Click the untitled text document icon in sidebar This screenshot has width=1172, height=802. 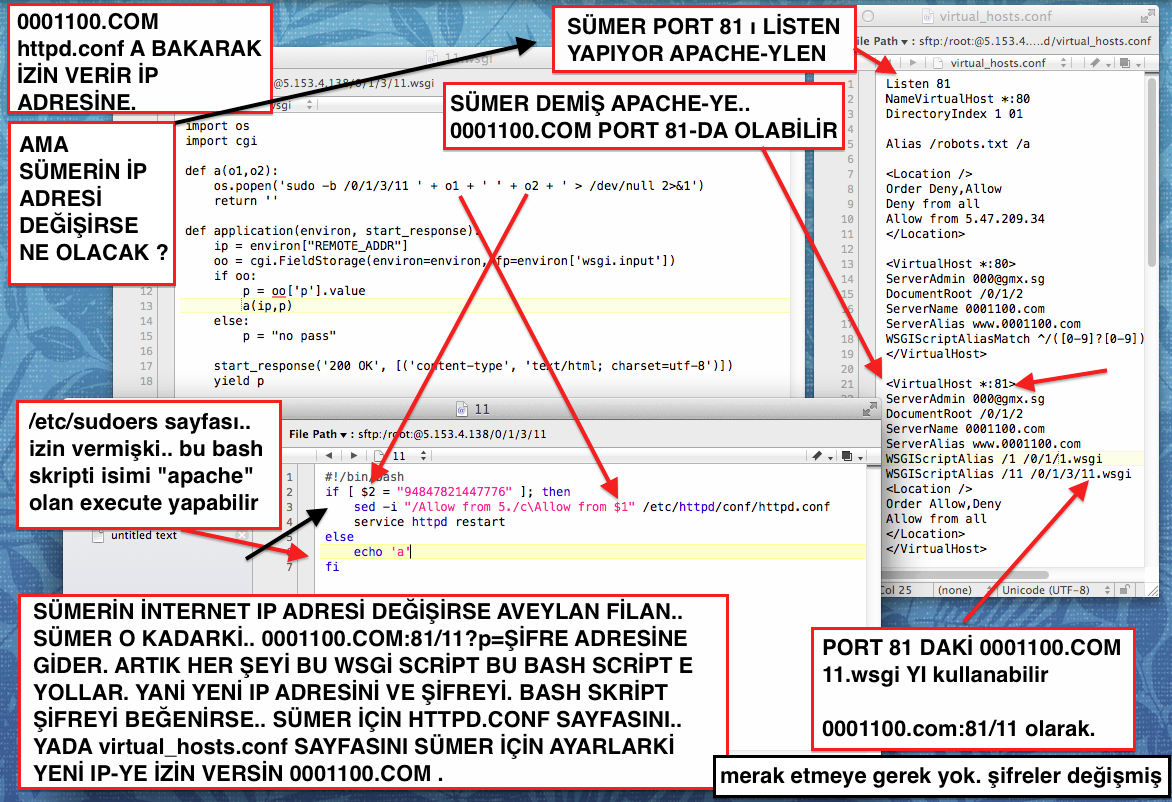tap(98, 535)
